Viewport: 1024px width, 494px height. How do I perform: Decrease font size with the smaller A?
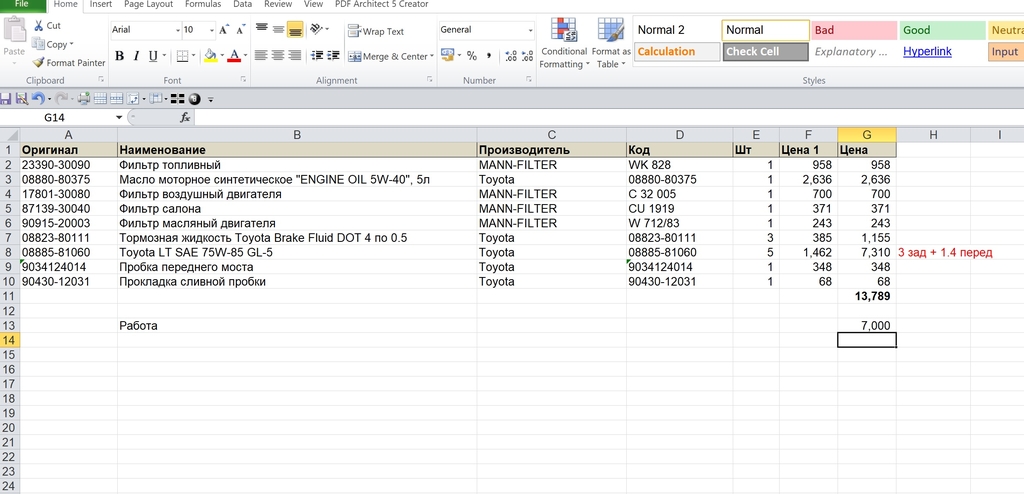pyautogui.click(x=240, y=29)
